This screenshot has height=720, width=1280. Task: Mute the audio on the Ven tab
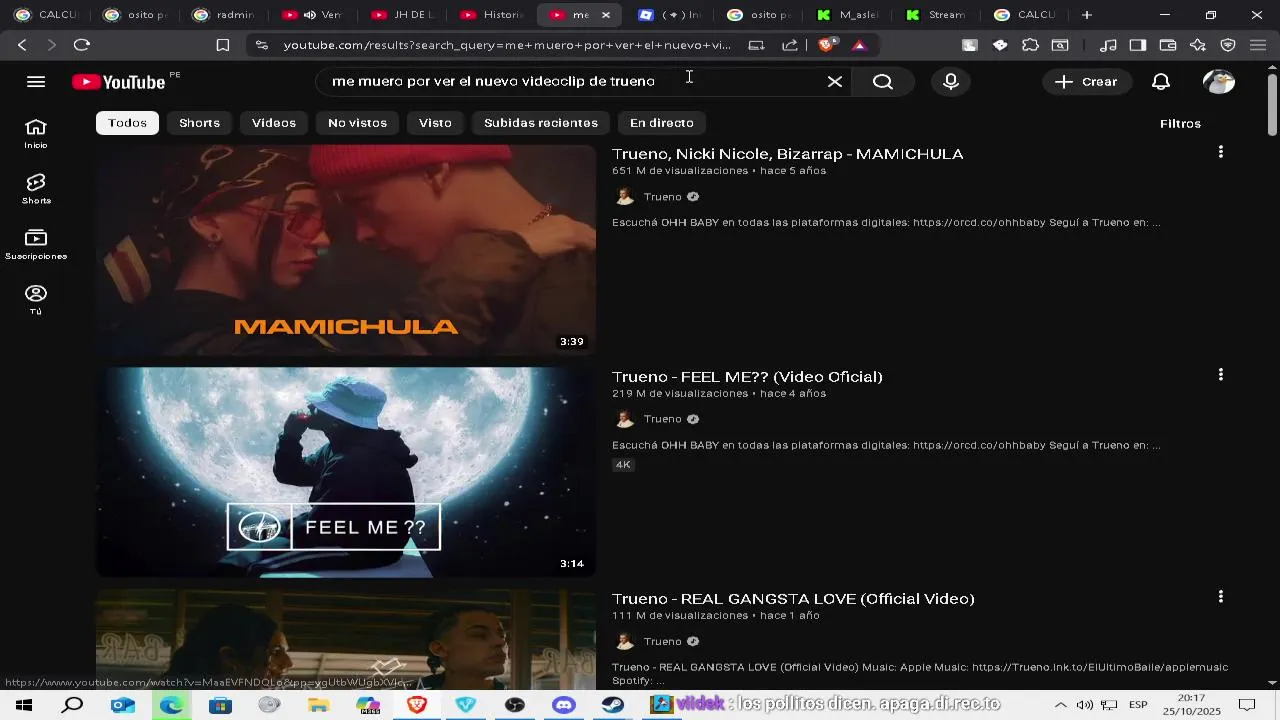point(309,15)
